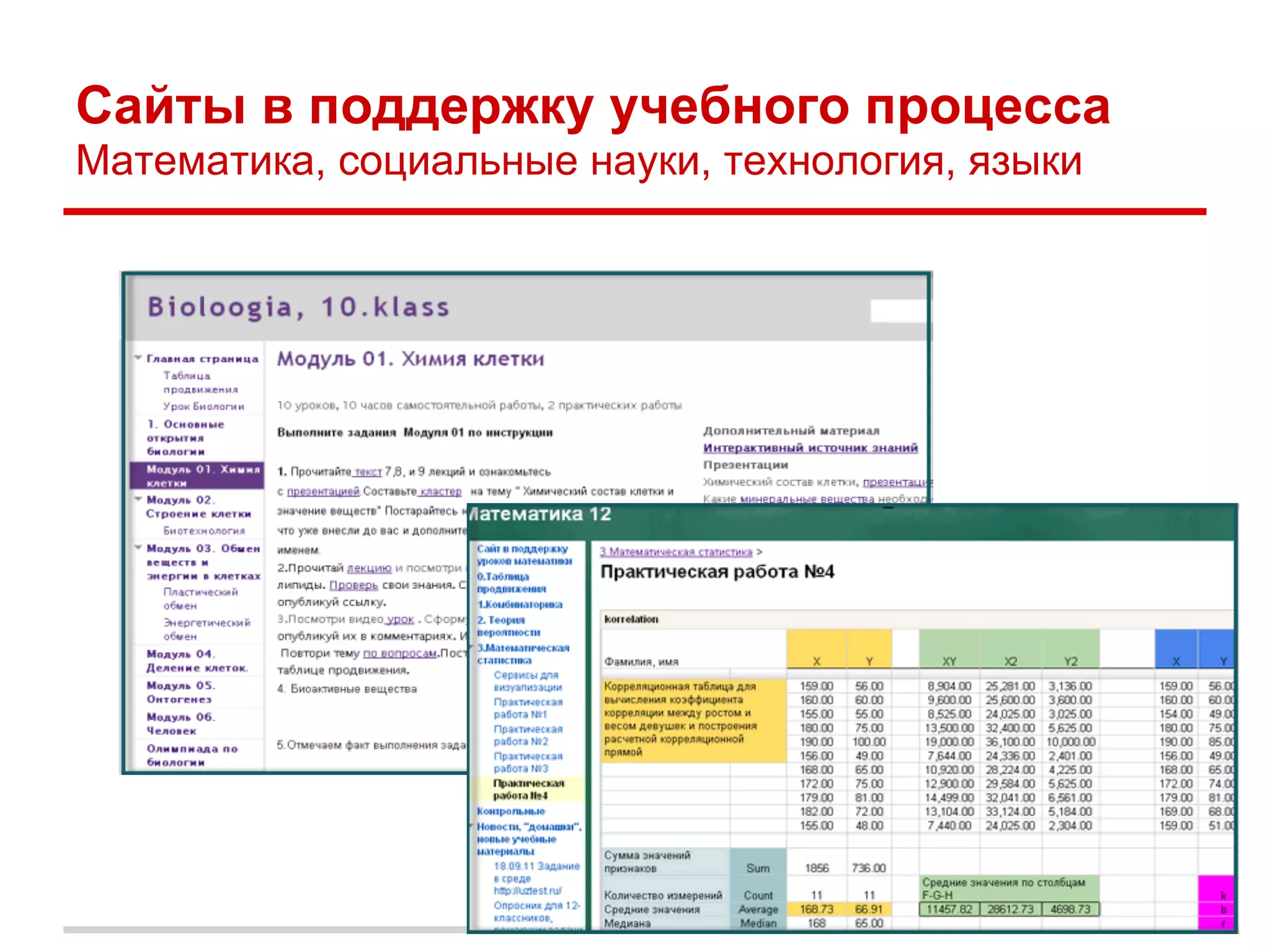Open Модуль 06. Человек

point(181,723)
